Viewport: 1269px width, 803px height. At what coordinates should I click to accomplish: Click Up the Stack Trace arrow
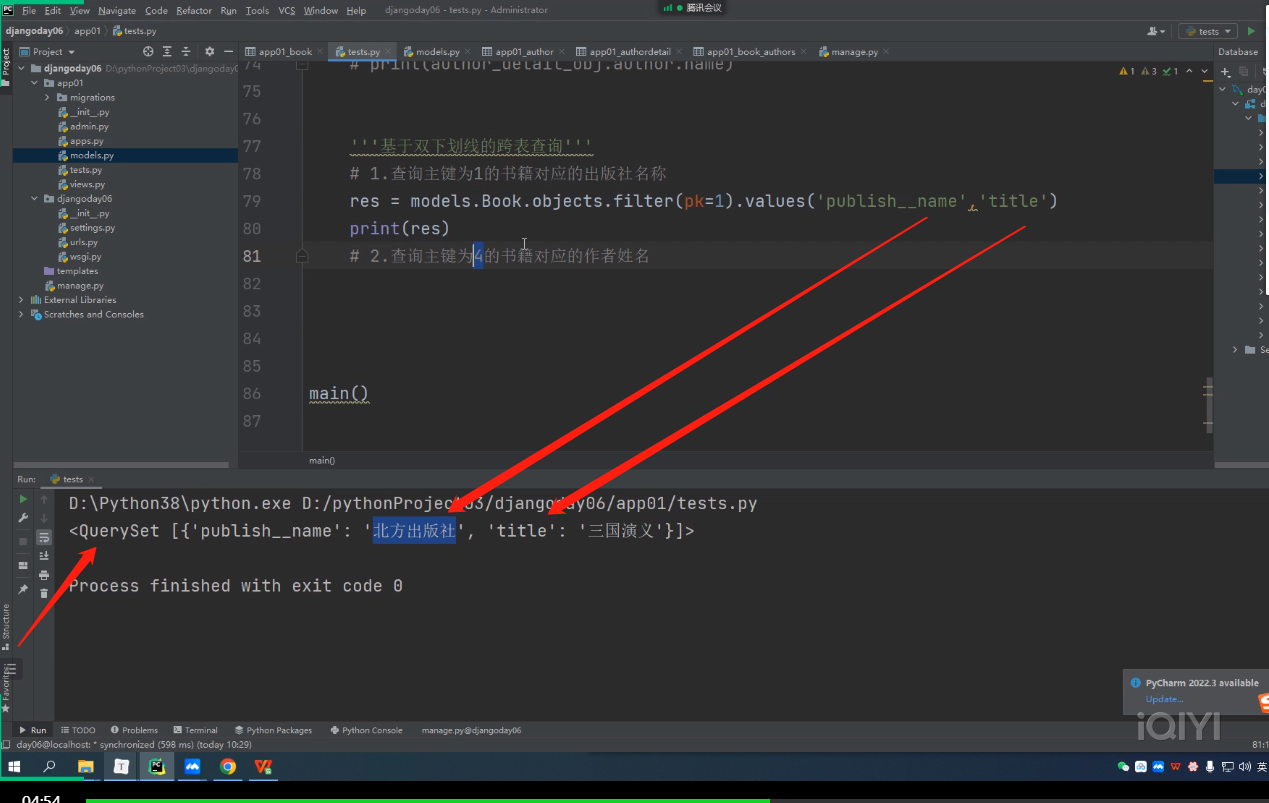44,499
